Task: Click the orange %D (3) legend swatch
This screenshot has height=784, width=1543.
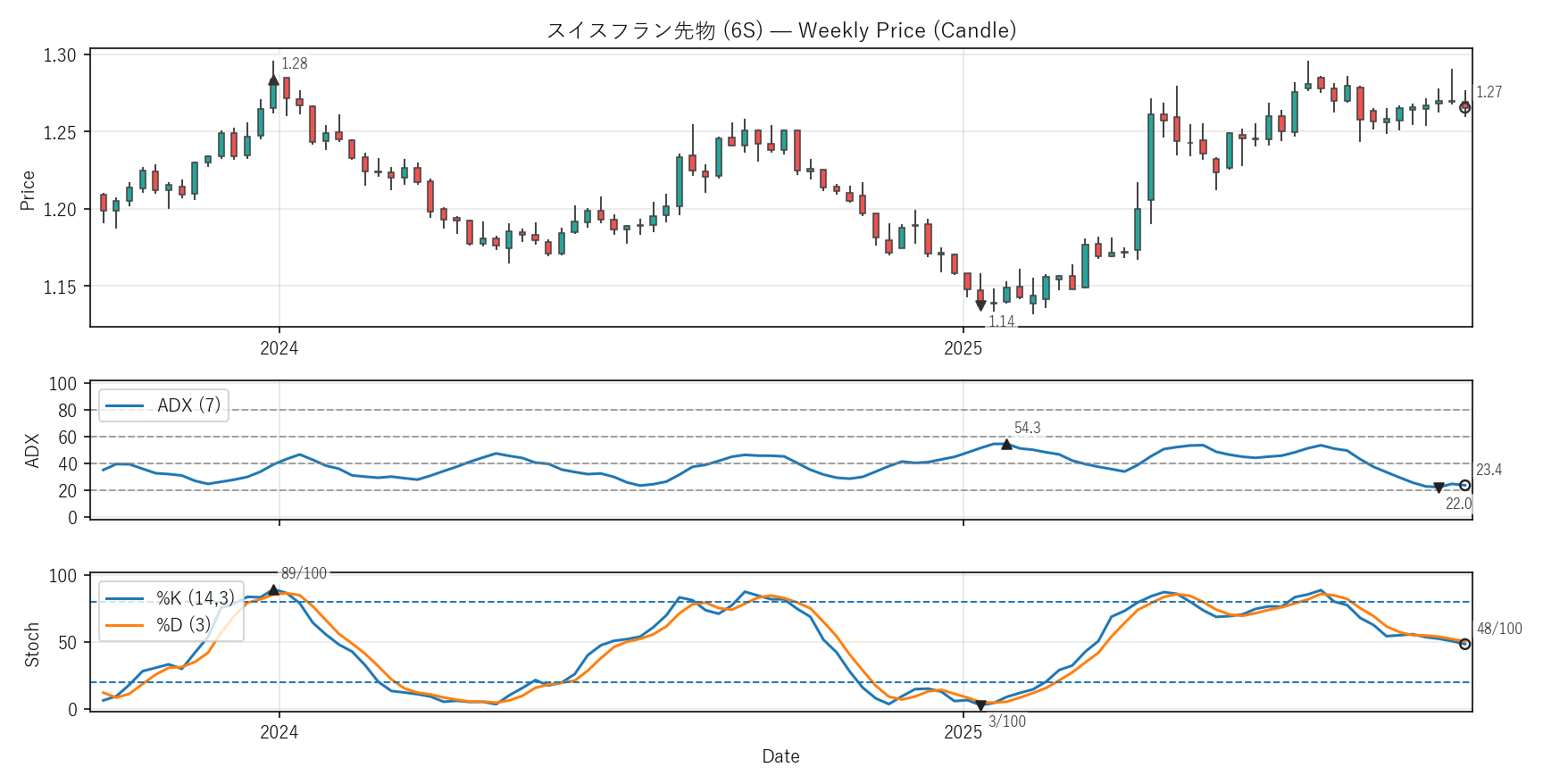Action: tap(124, 625)
